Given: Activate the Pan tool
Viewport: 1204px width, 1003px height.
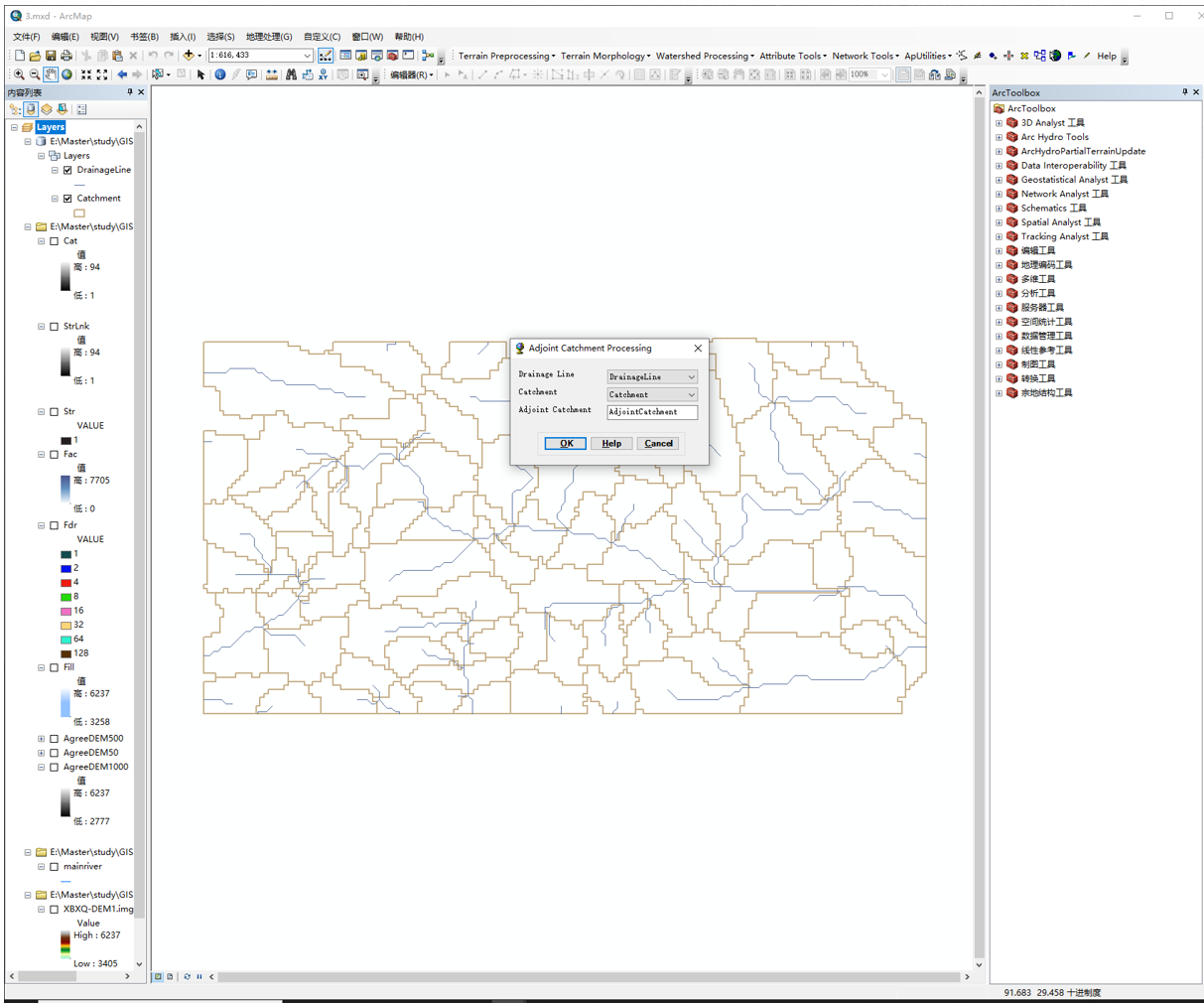Looking at the screenshot, I should [x=50, y=73].
